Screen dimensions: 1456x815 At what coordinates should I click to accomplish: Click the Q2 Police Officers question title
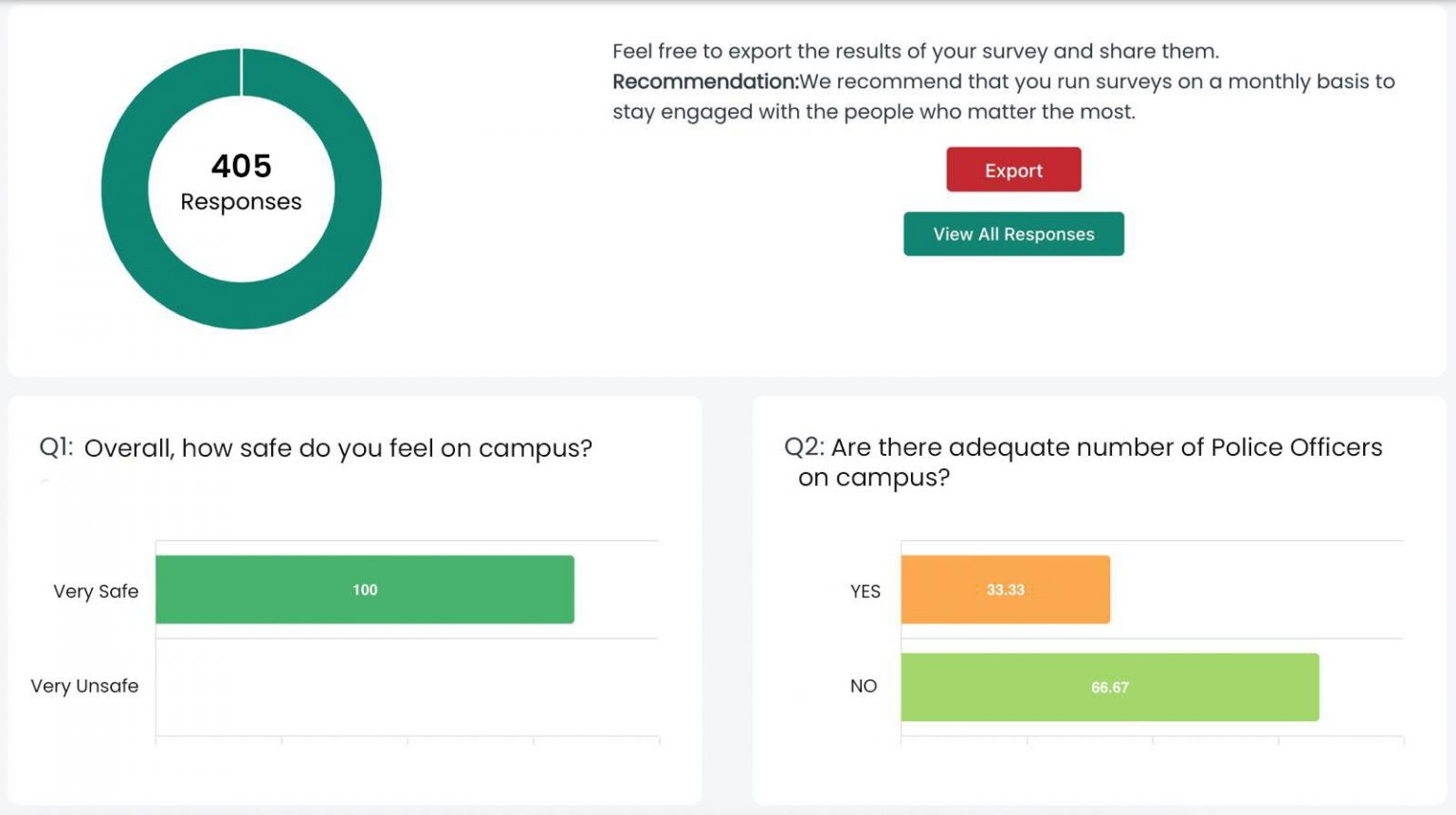click(1083, 462)
